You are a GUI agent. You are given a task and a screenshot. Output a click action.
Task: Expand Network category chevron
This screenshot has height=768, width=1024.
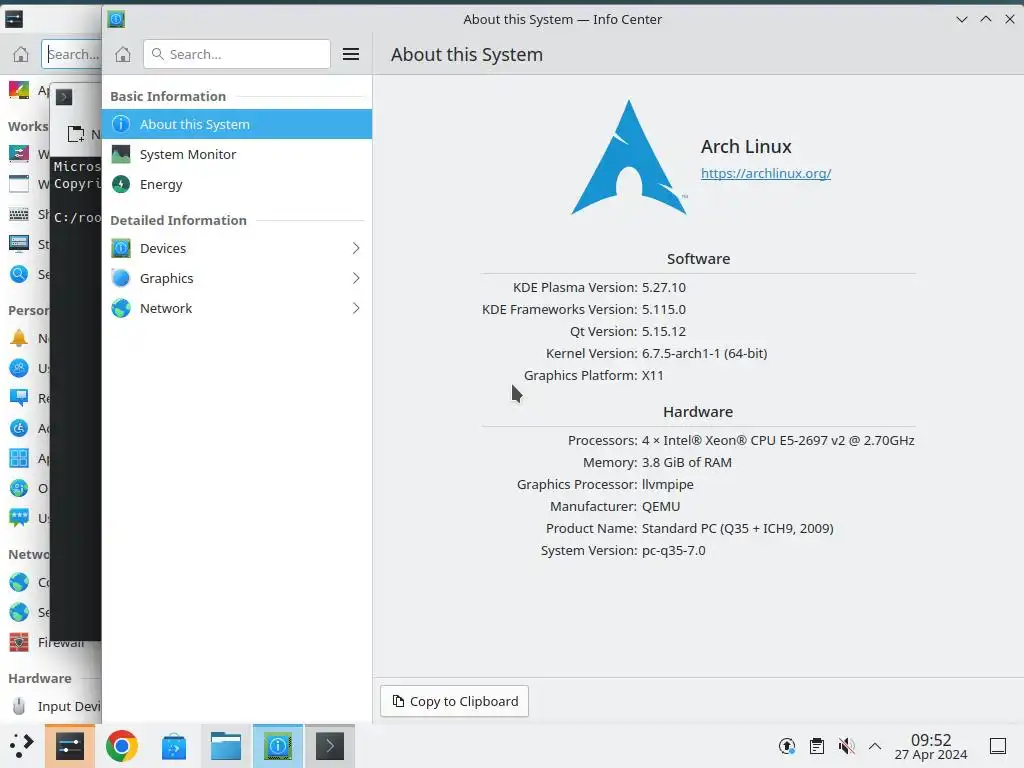[356, 308]
